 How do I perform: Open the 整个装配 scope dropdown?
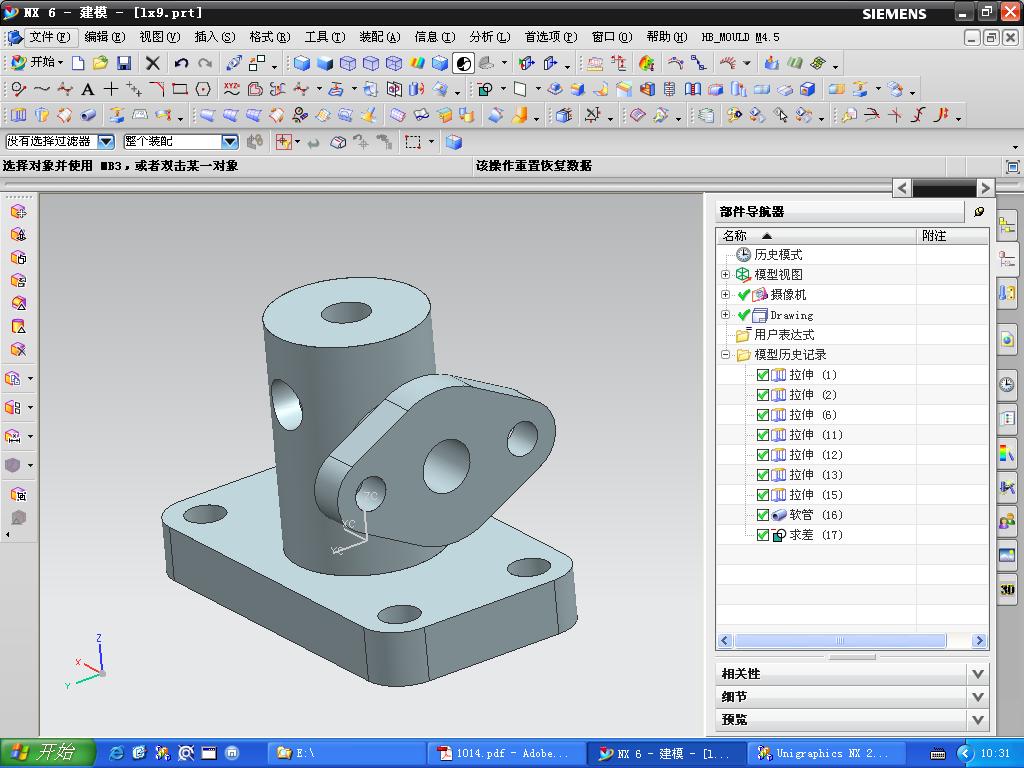229,141
